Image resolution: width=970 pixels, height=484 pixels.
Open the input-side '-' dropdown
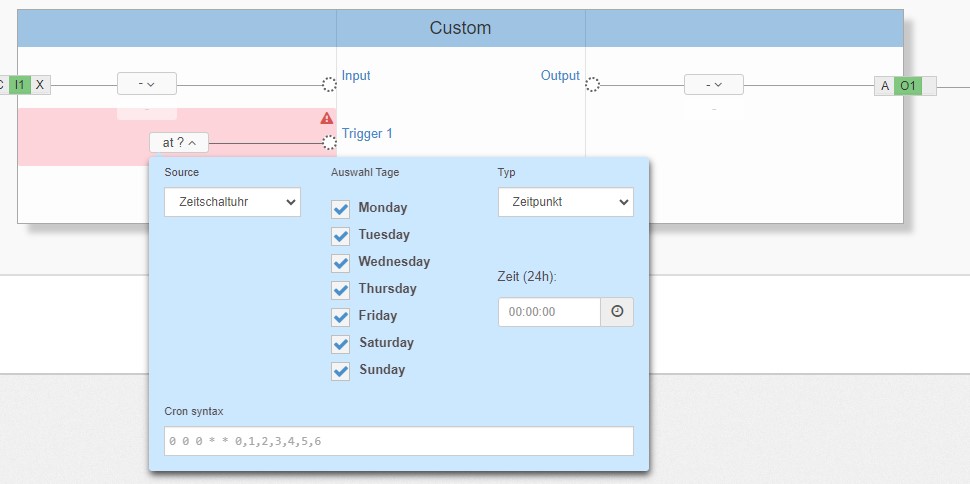click(x=147, y=84)
